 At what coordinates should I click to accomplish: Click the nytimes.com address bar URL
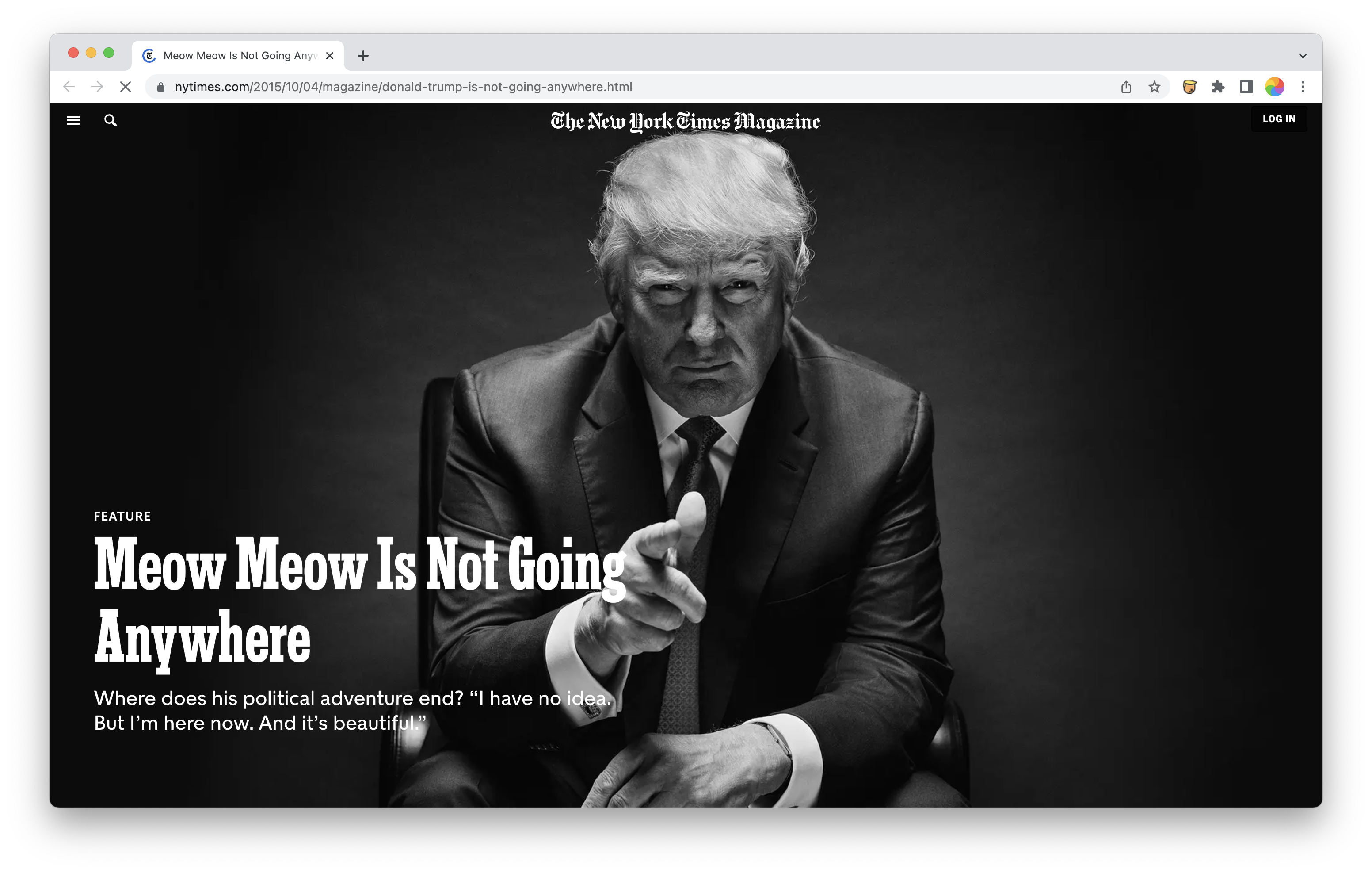pos(404,87)
